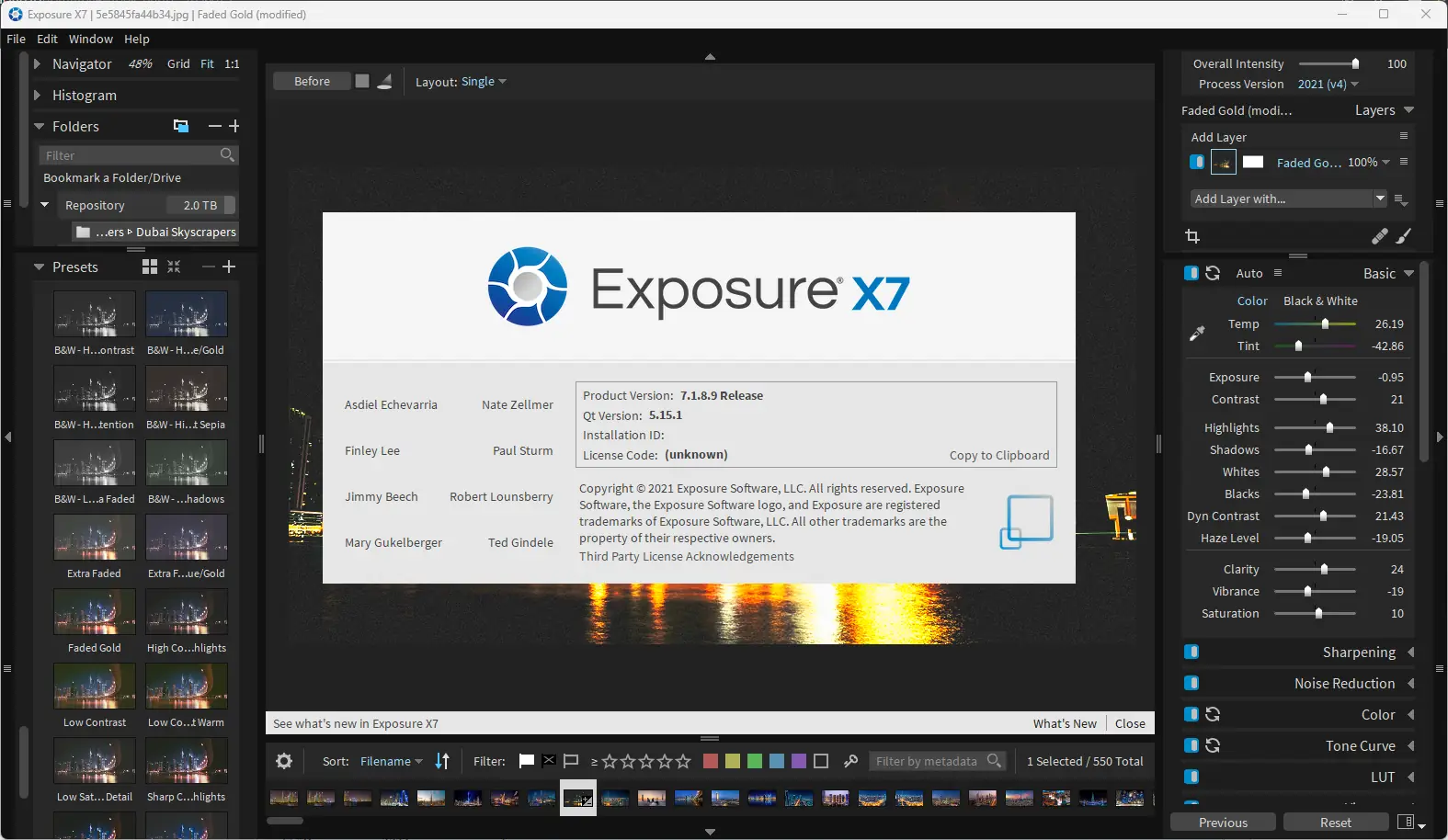
Task: Click the metadata search magnifier icon
Action: click(994, 761)
